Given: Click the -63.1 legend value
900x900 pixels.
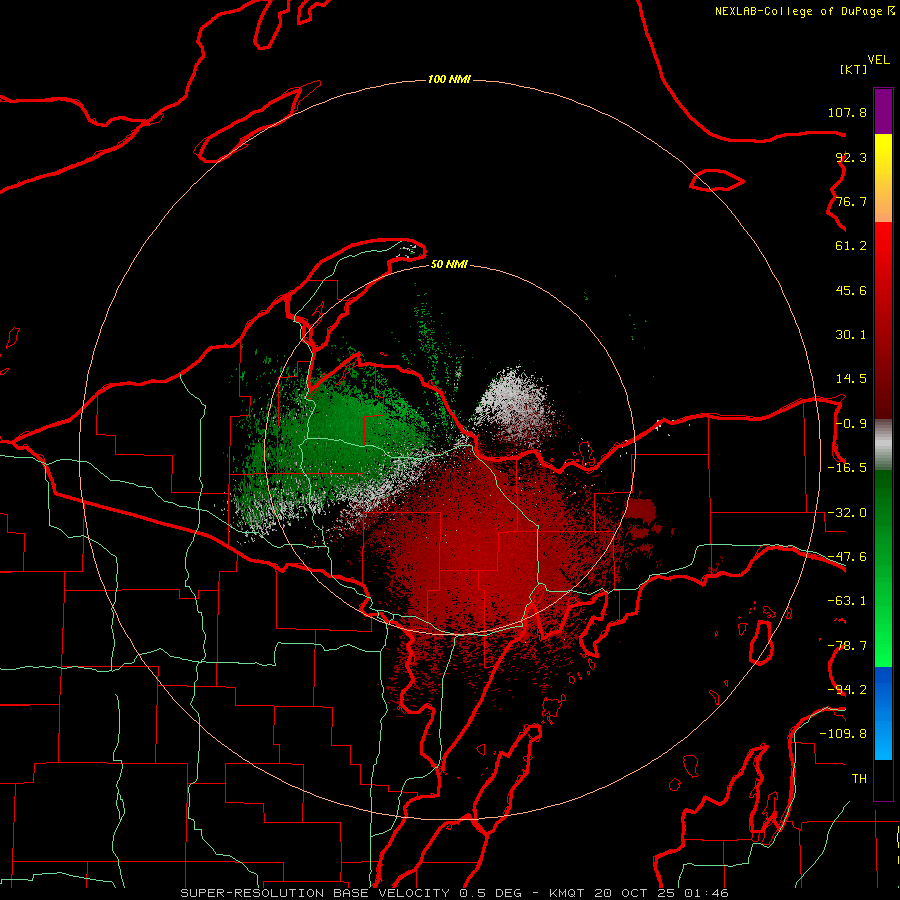Looking at the screenshot, I should [847, 601].
